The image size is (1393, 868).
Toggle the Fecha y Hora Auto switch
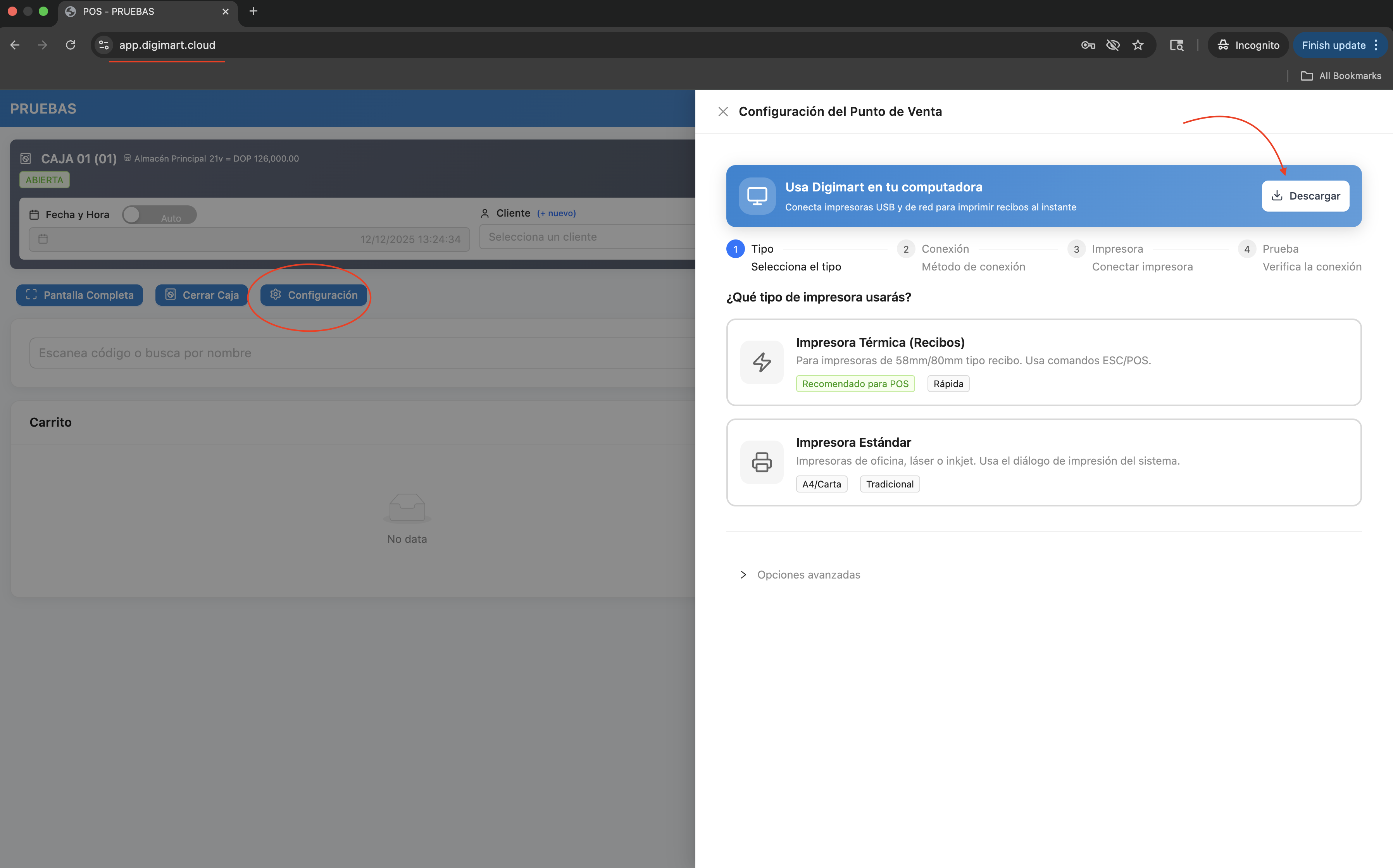tap(159, 215)
